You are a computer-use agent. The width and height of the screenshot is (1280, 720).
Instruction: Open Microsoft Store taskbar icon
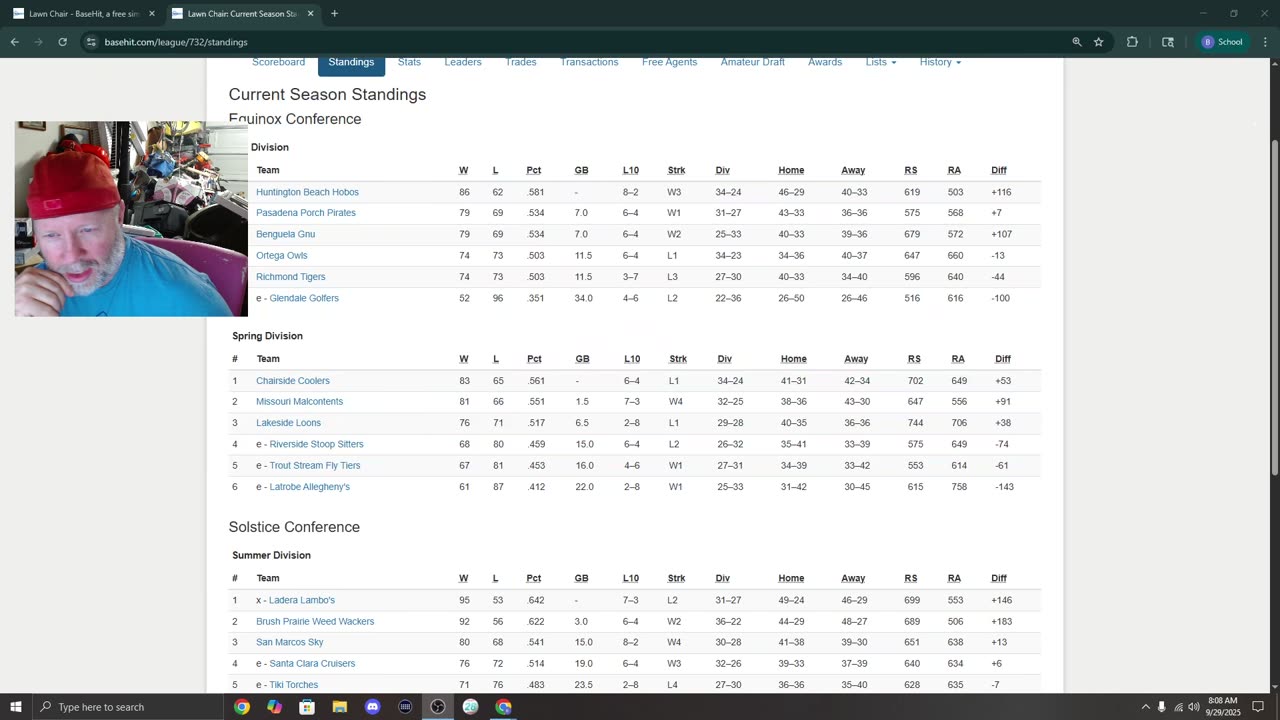point(307,707)
